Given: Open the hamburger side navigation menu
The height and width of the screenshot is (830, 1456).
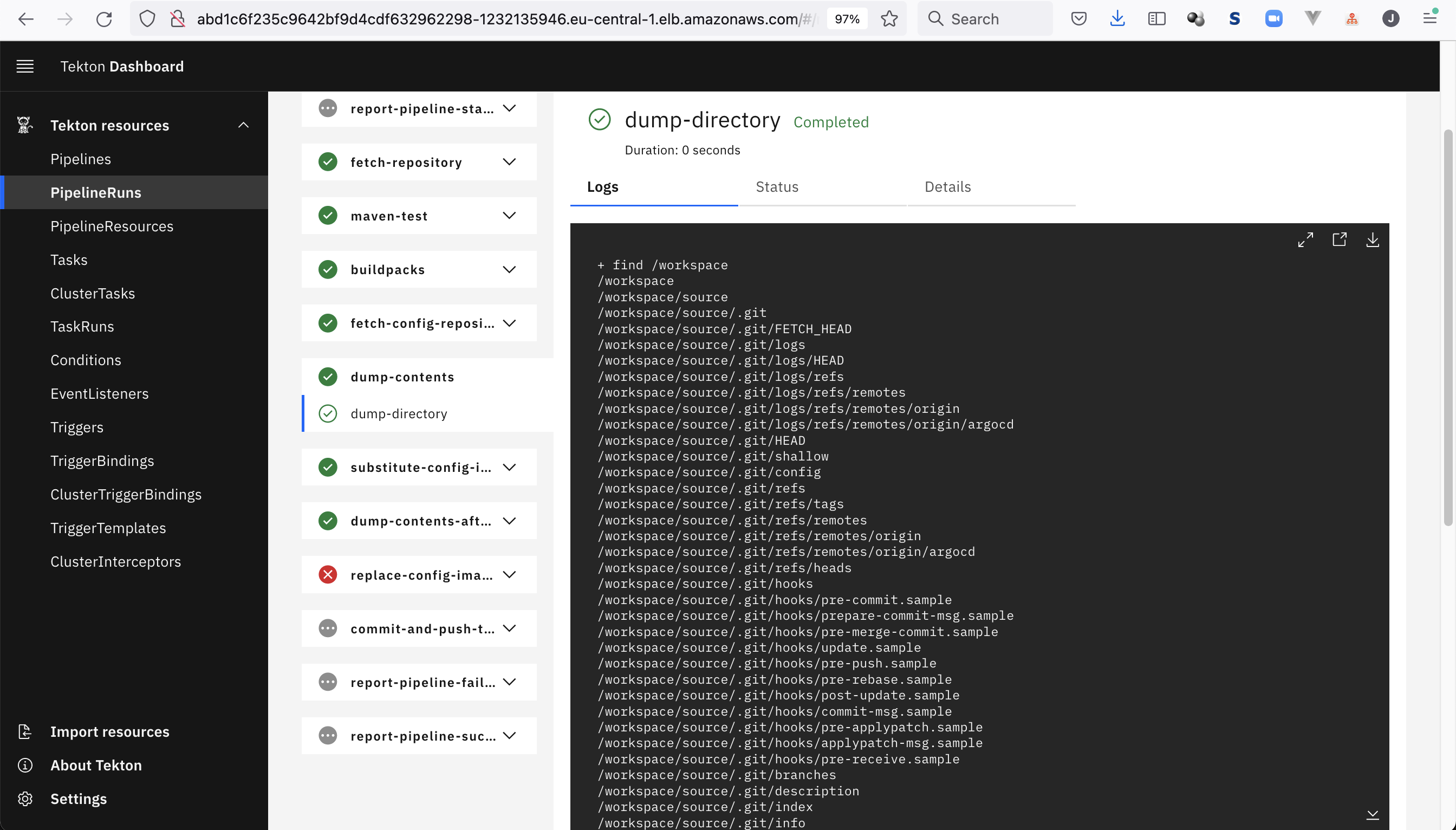Looking at the screenshot, I should [x=25, y=67].
